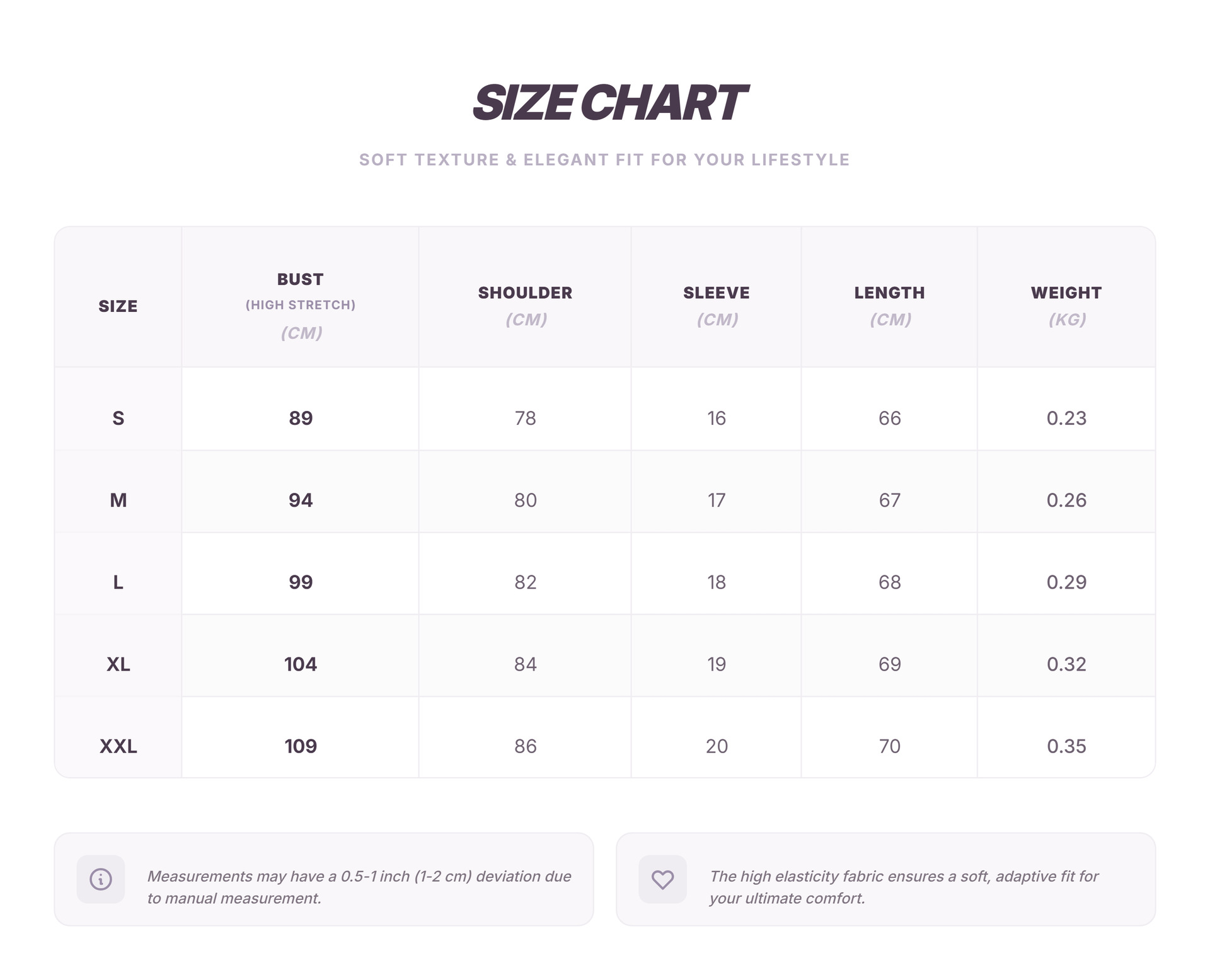Click length value 67 in M row
Image resolution: width=1210 pixels, height=980 pixels.
889,500
